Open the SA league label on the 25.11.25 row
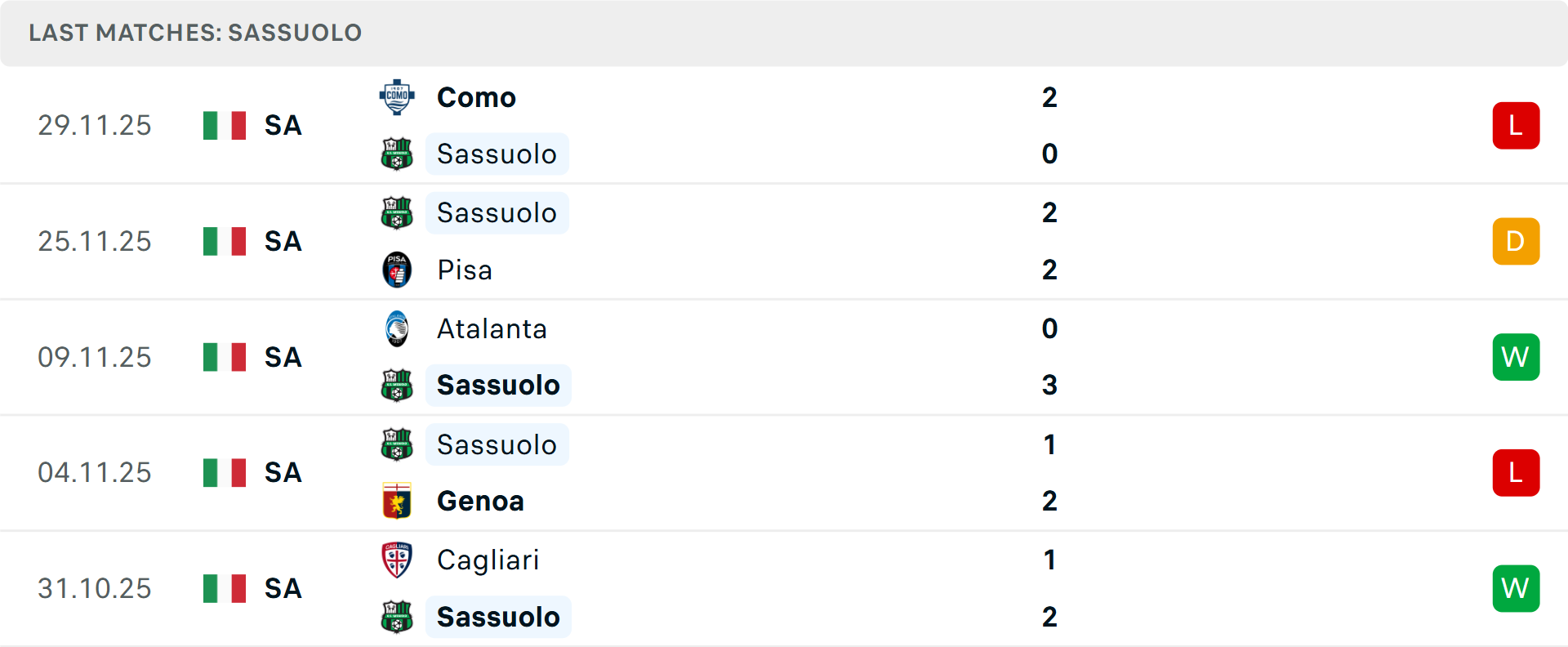Screen dimensions: 1568x647 pos(282,241)
